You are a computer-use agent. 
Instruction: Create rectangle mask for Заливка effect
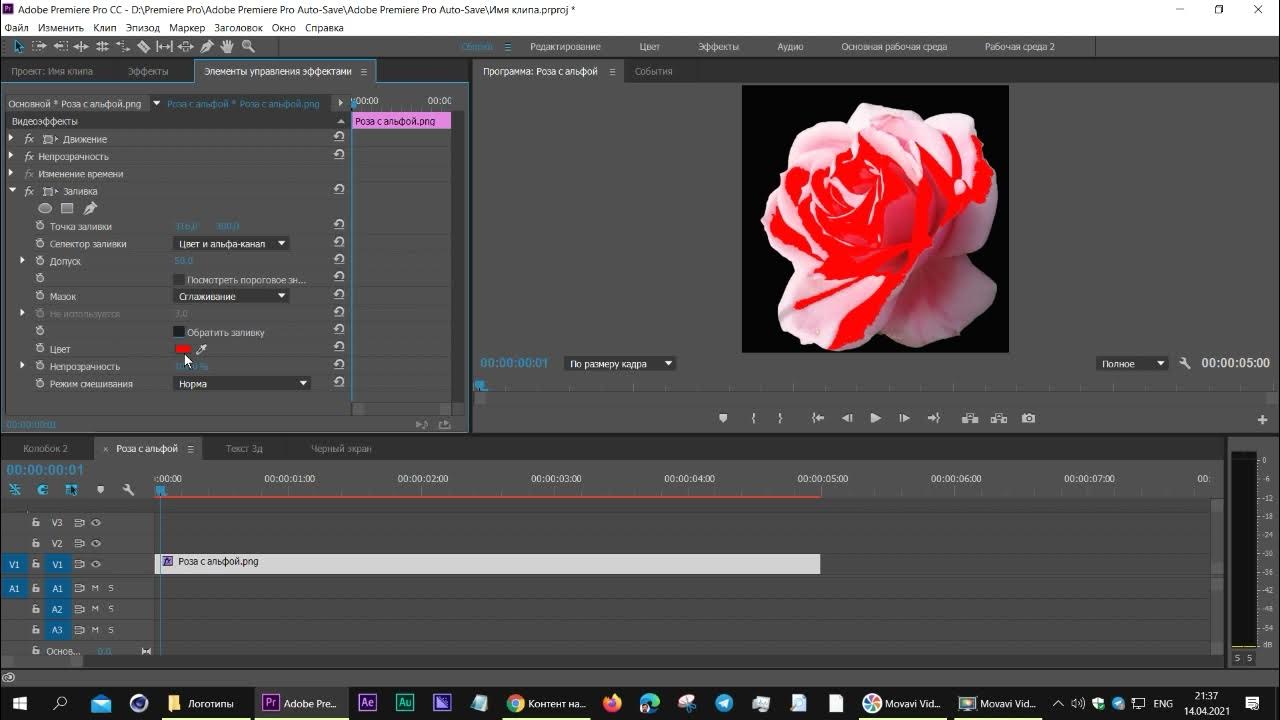(67, 208)
